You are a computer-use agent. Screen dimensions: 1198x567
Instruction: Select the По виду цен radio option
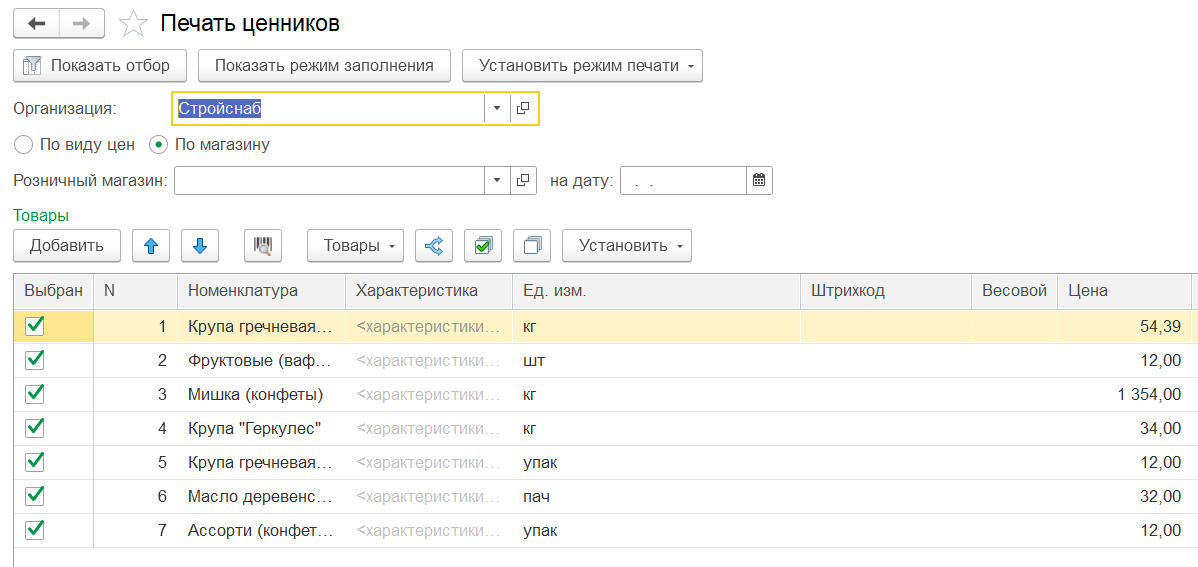pos(74,144)
